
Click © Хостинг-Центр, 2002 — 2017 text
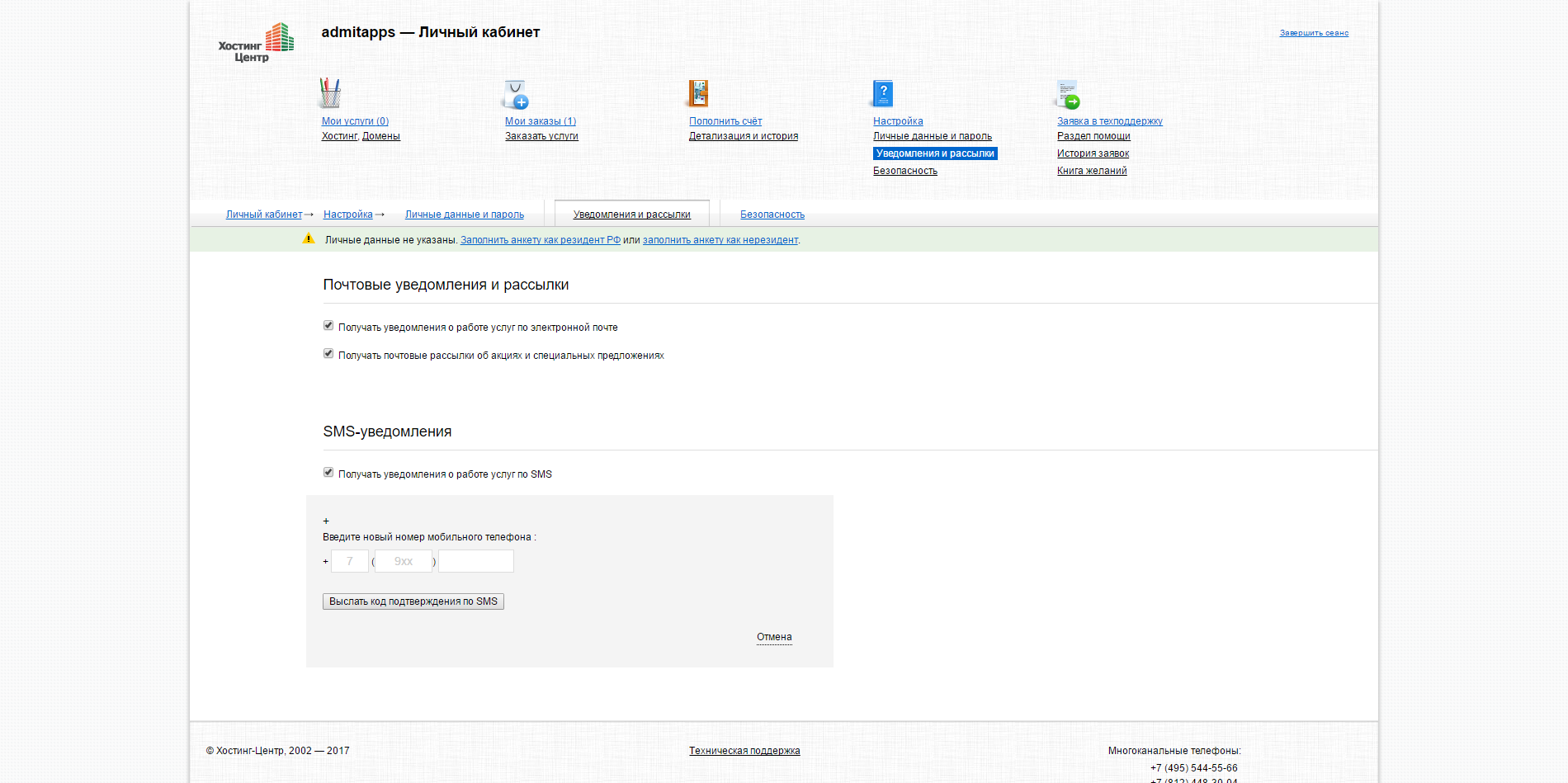(277, 751)
